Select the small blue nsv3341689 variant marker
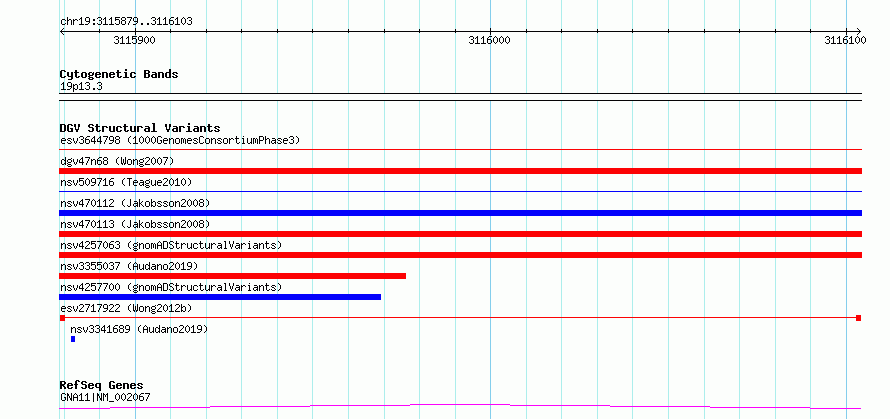The image size is (890, 419). pyautogui.click(x=73, y=339)
